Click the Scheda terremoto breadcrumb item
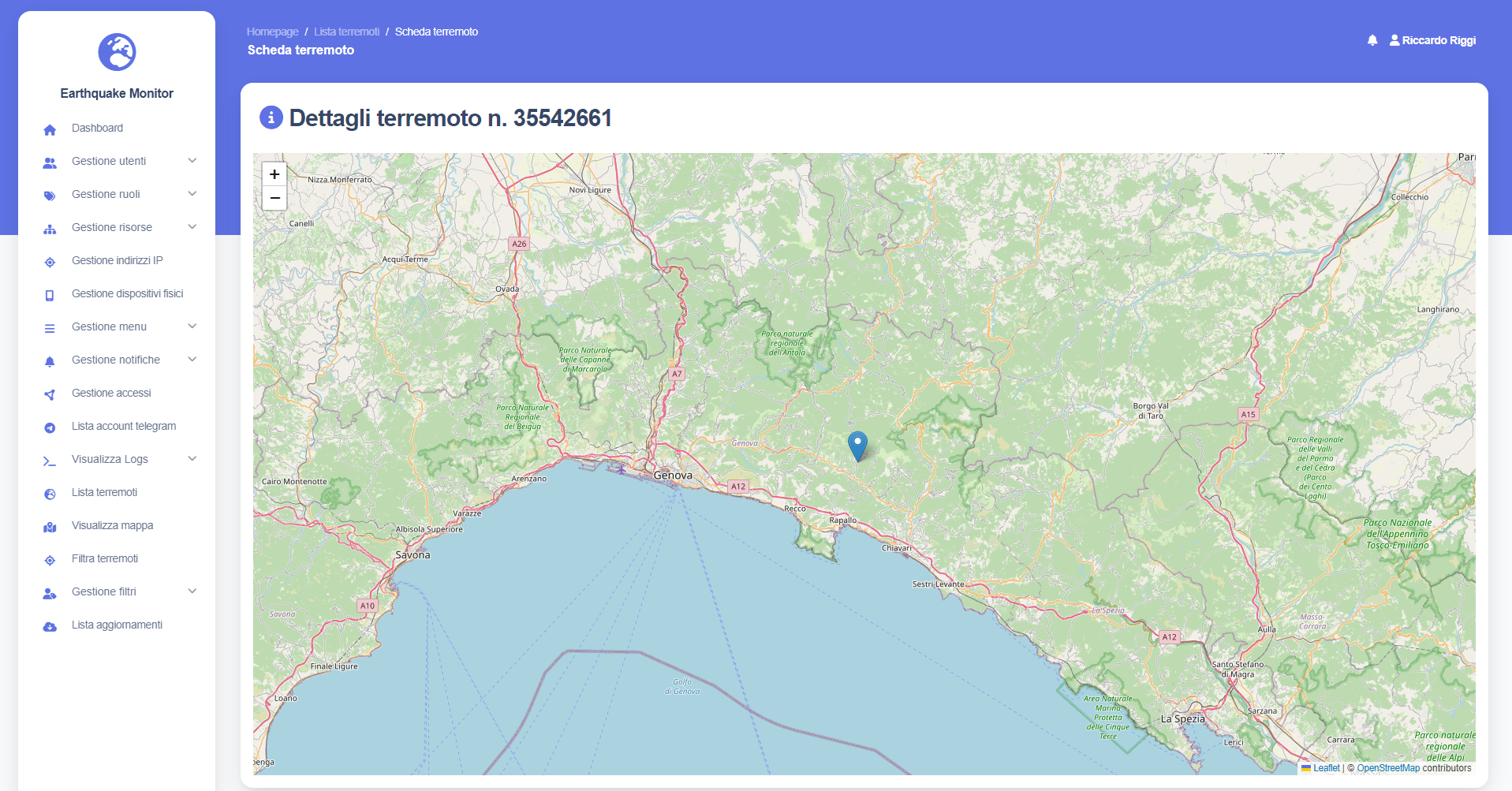1512x791 pixels. [x=436, y=32]
